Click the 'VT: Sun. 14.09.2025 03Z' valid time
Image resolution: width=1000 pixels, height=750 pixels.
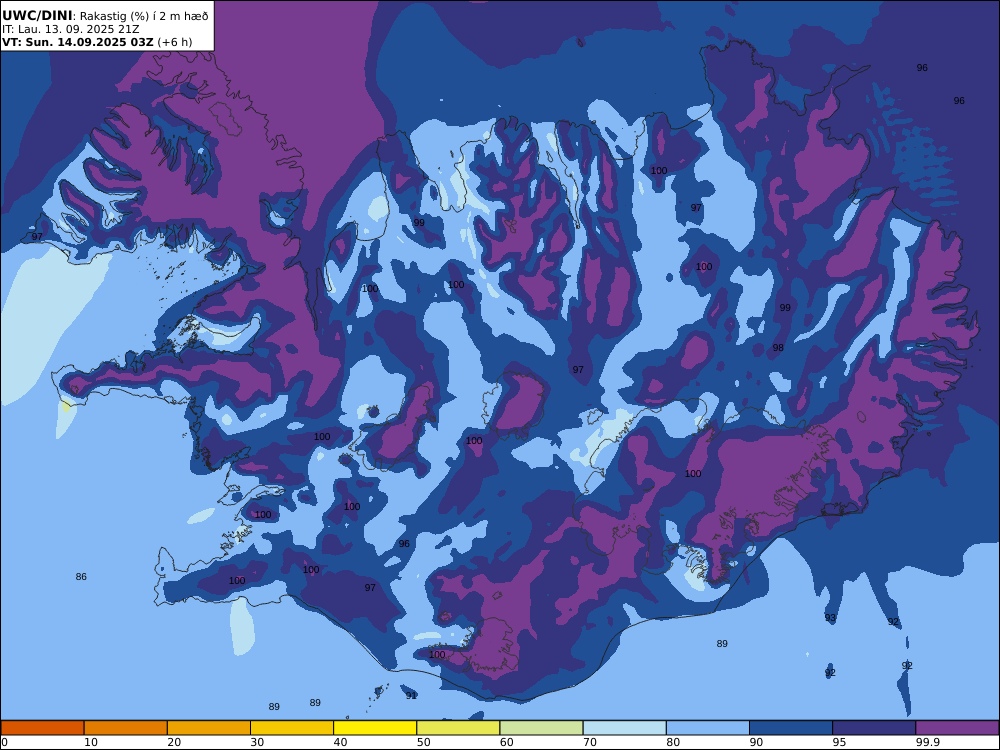78,42
